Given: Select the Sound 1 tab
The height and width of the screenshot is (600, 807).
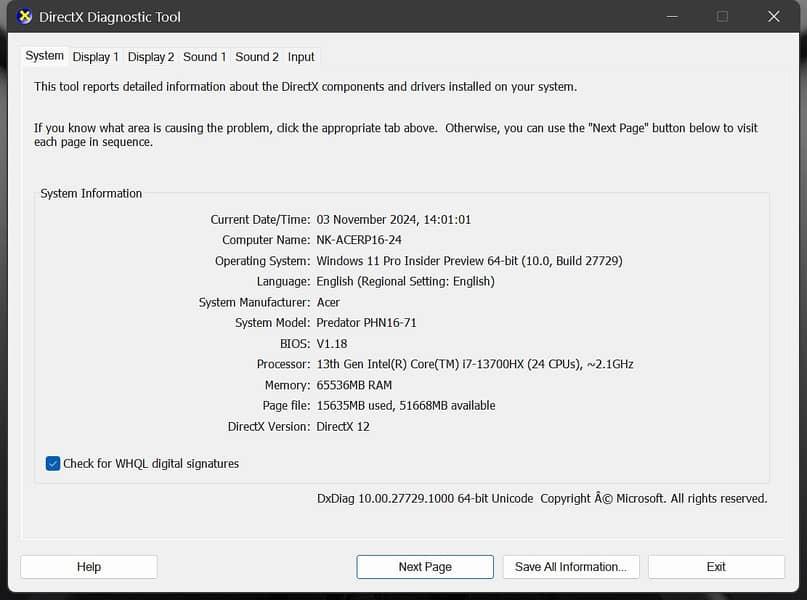Looking at the screenshot, I should pyautogui.click(x=205, y=57).
